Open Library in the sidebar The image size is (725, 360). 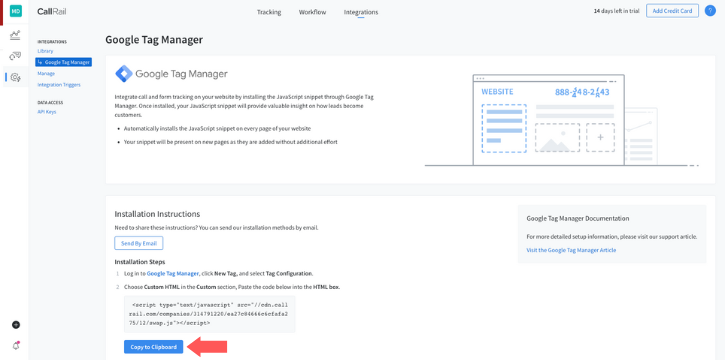45,51
